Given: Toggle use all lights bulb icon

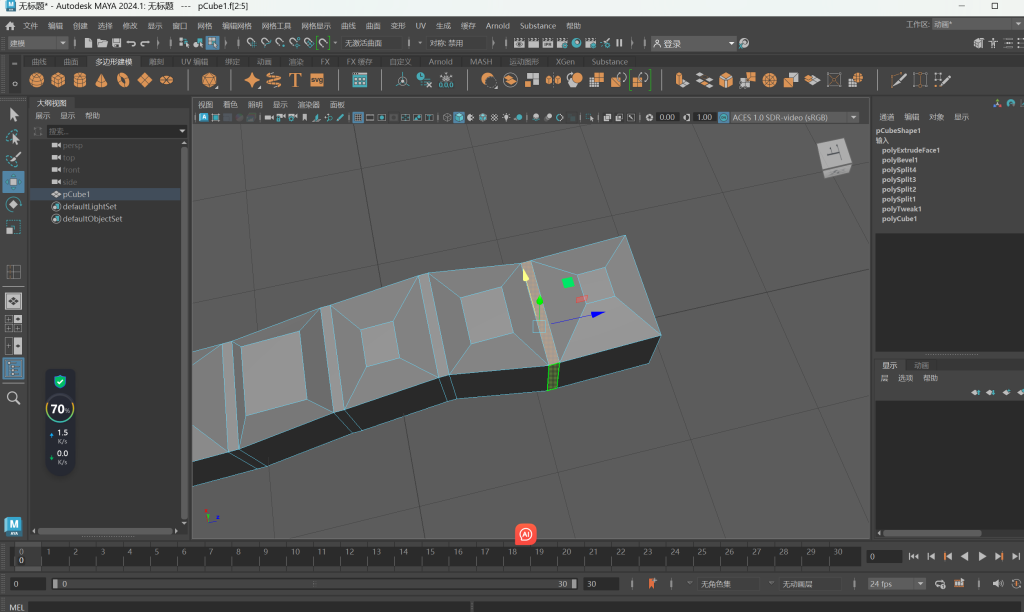Looking at the screenshot, I should (506, 118).
